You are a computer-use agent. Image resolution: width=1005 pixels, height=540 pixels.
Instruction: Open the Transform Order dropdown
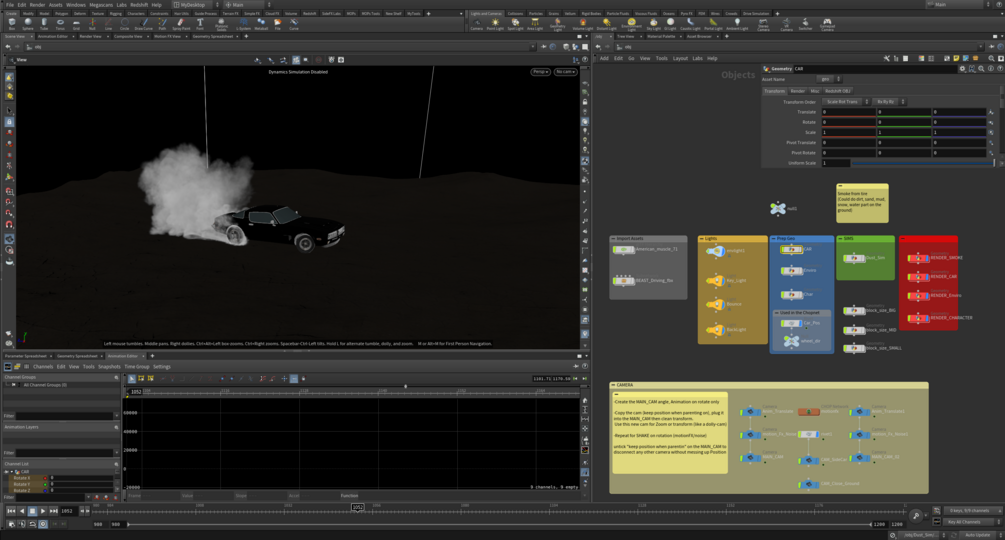point(845,102)
